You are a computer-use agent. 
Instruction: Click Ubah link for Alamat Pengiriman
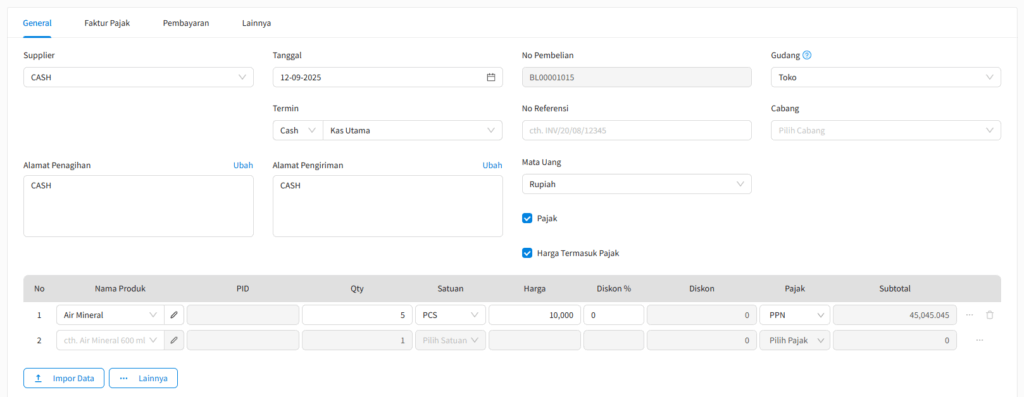click(x=492, y=165)
